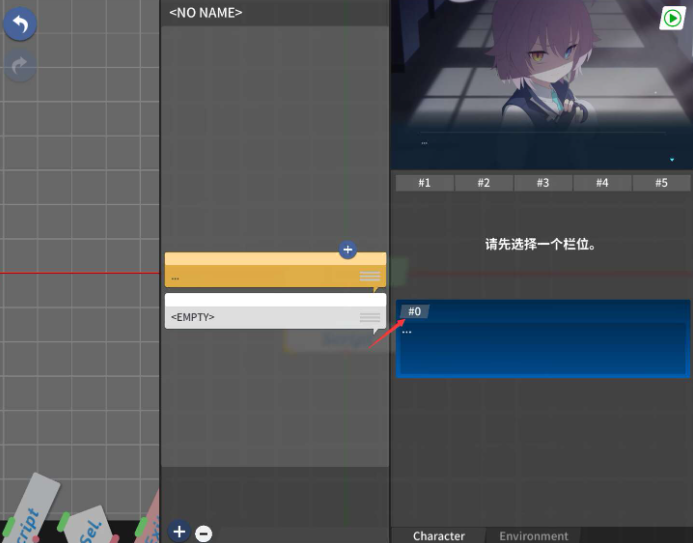693x543 pixels.
Task: Switch to the Character tab
Action: pyautogui.click(x=438, y=535)
